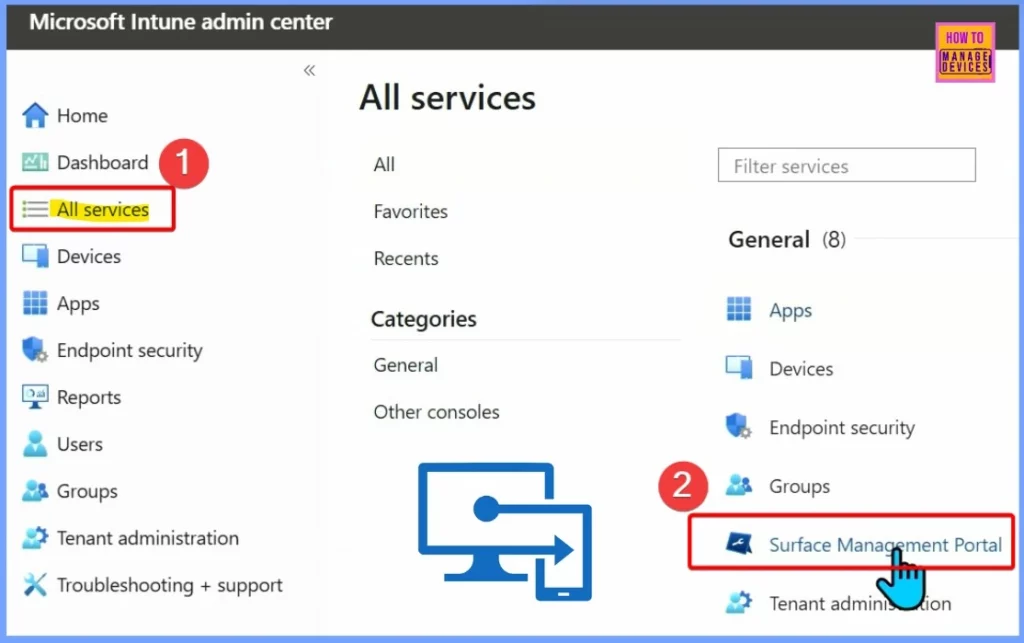1024x643 pixels.
Task: Click the Tenant administration gear icon in sidebar
Action: (x=35, y=538)
